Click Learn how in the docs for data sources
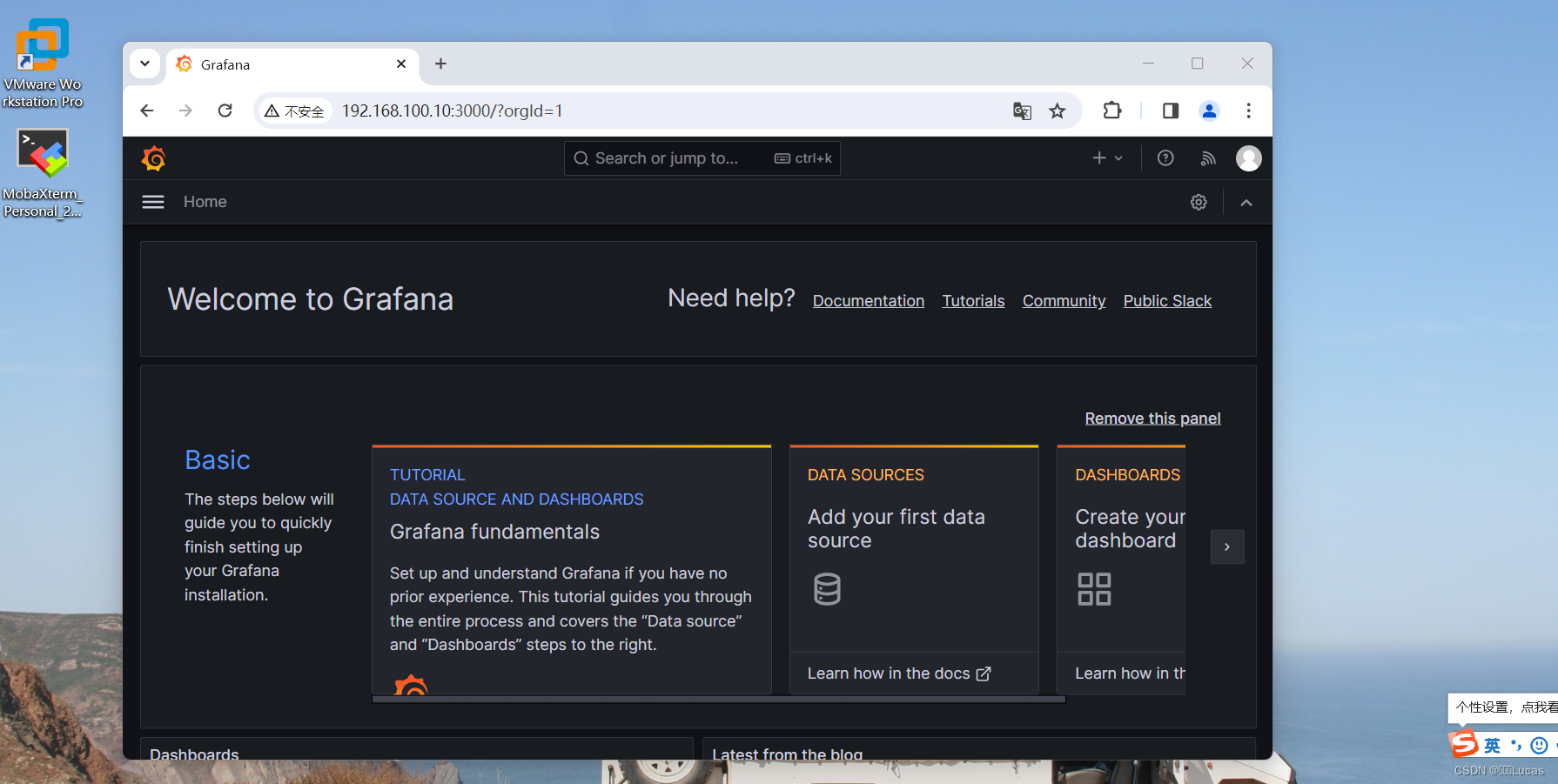Image resolution: width=1558 pixels, height=784 pixels. (x=899, y=673)
